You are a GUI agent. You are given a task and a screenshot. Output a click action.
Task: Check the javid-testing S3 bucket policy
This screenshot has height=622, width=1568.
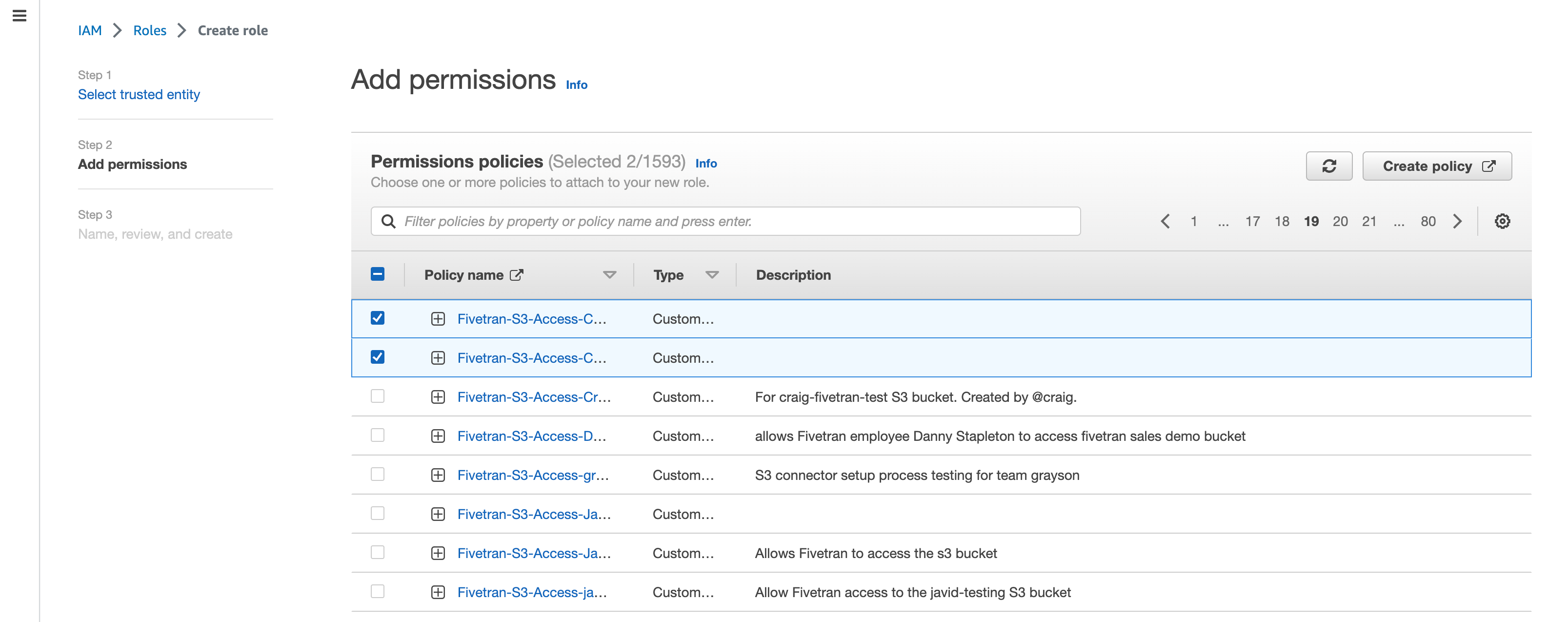click(x=378, y=592)
